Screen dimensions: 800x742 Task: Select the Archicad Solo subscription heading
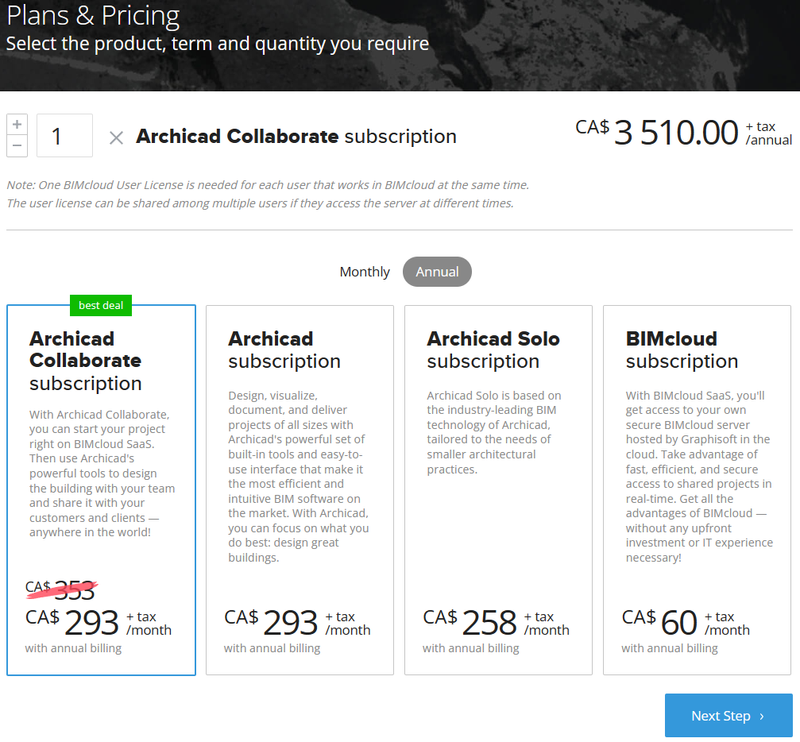(x=494, y=350)
